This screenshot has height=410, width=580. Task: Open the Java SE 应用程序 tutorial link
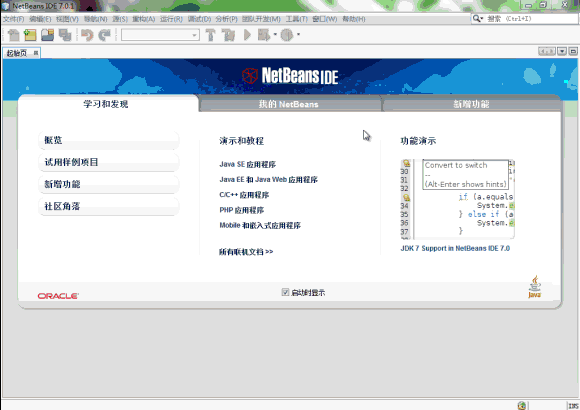click(x=247, y=164)
